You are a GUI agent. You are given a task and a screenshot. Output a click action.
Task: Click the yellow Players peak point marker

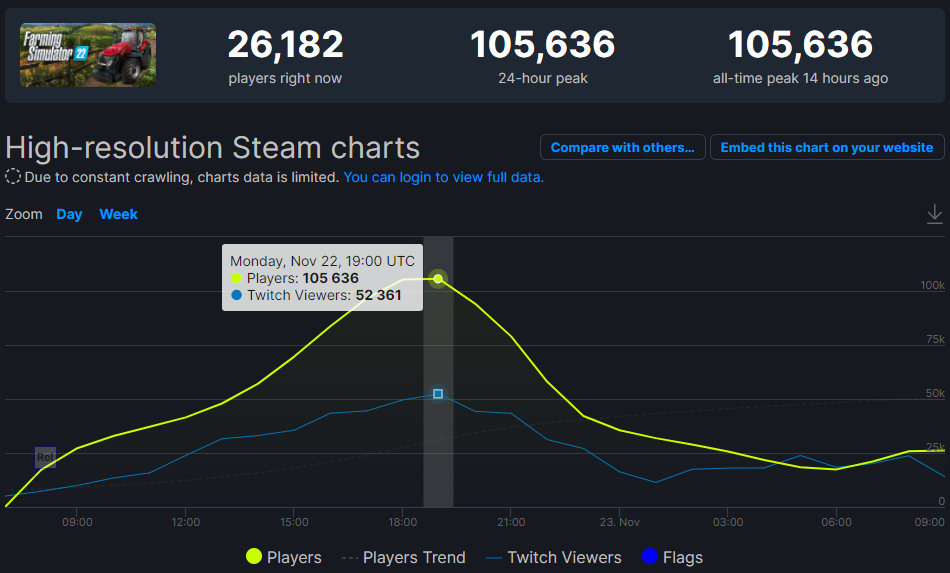coord(438,278)
